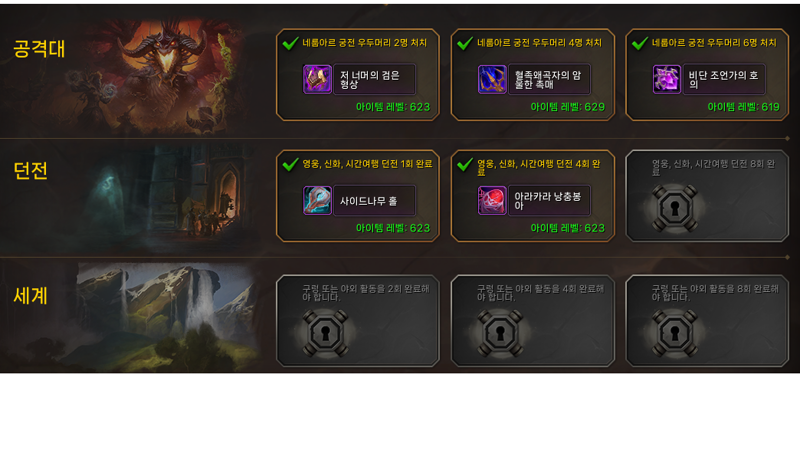
Task: Click checkmark for 우두머리 4명 처치 objective
Action: pos(465,43)
